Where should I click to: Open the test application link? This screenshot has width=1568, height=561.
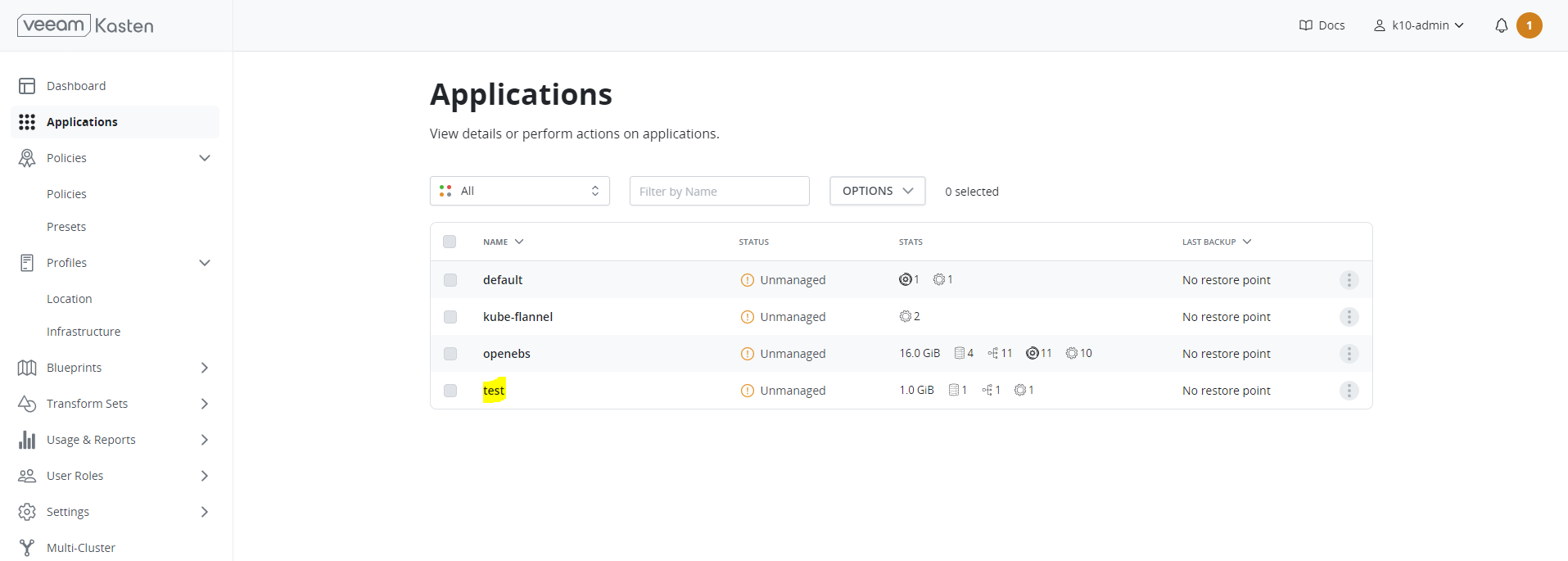(494, 391)
